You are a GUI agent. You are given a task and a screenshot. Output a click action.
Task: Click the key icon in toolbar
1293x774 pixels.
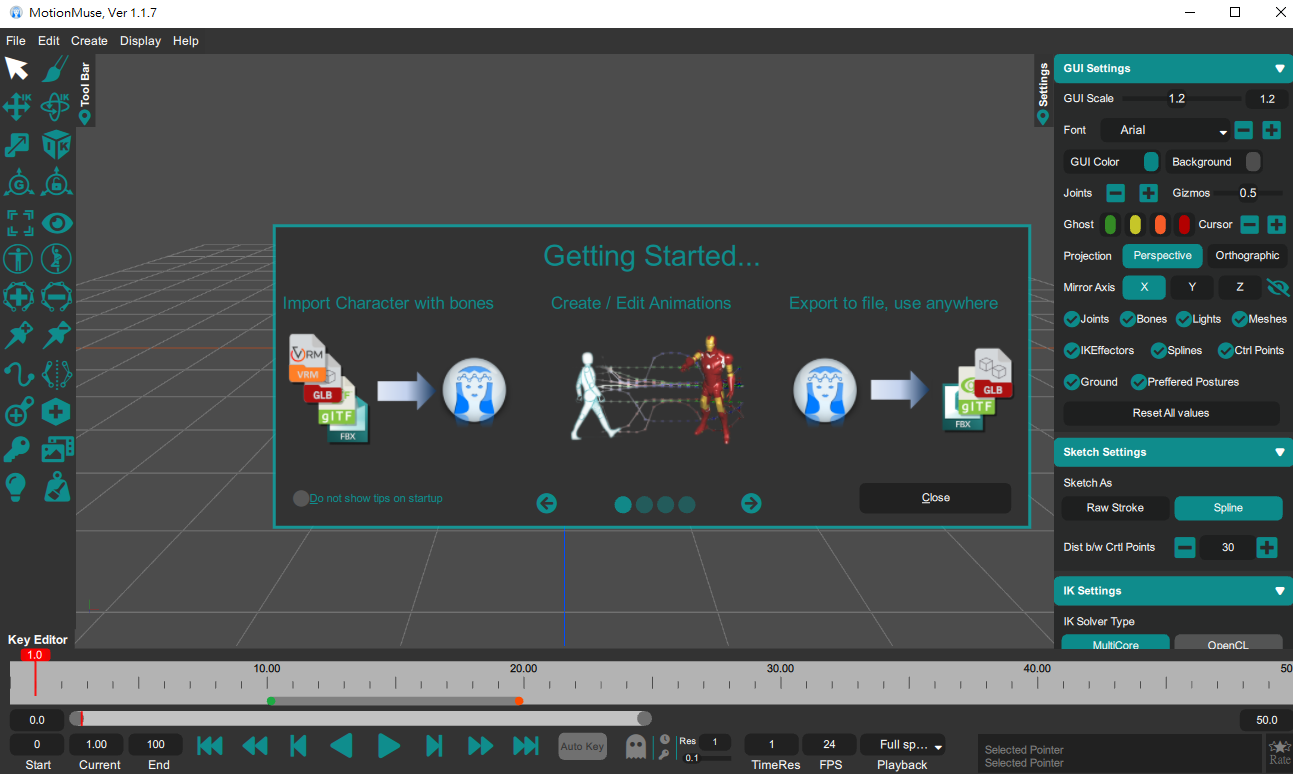pos(17,449)
